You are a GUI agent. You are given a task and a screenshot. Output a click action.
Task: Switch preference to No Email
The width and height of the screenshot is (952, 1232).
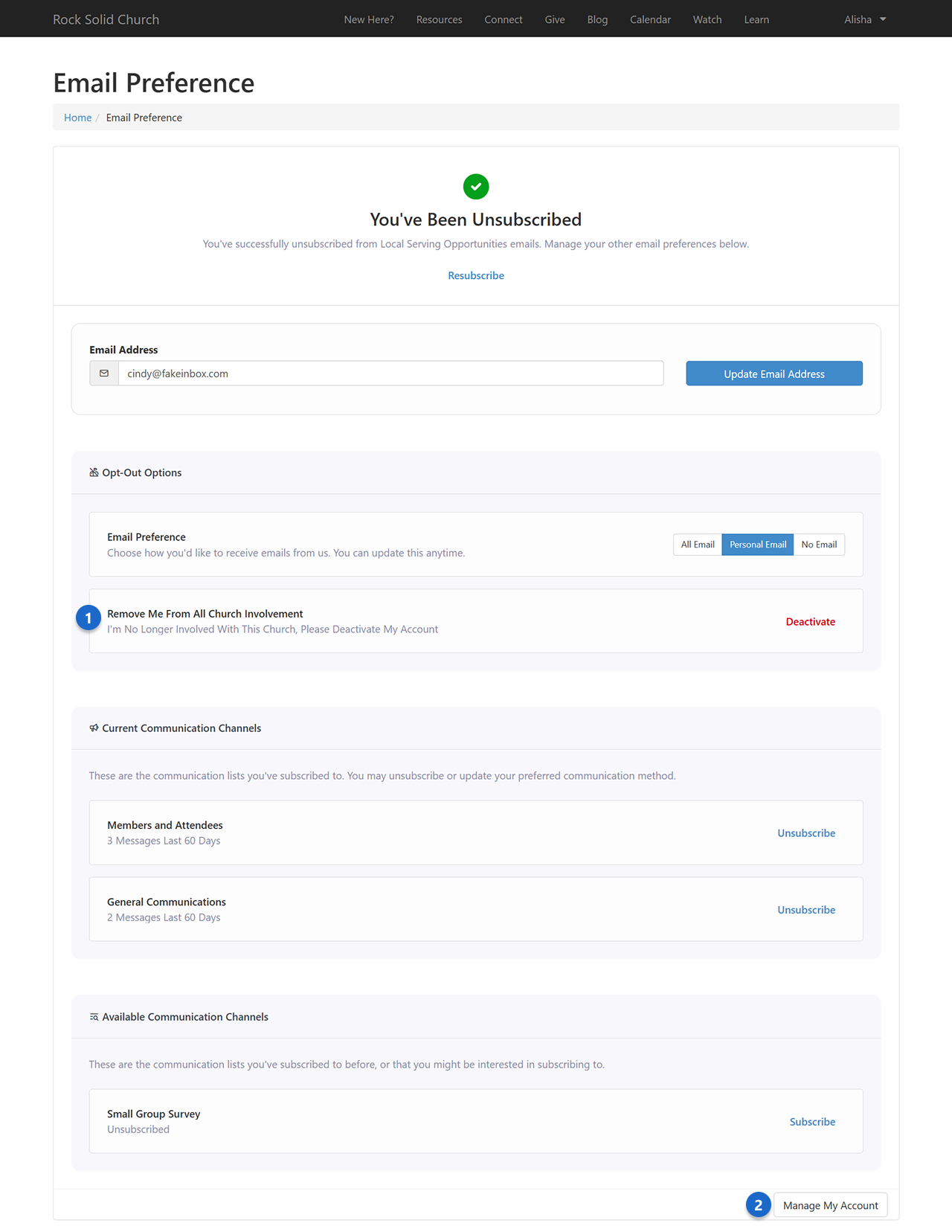click(x=819, y=545)
